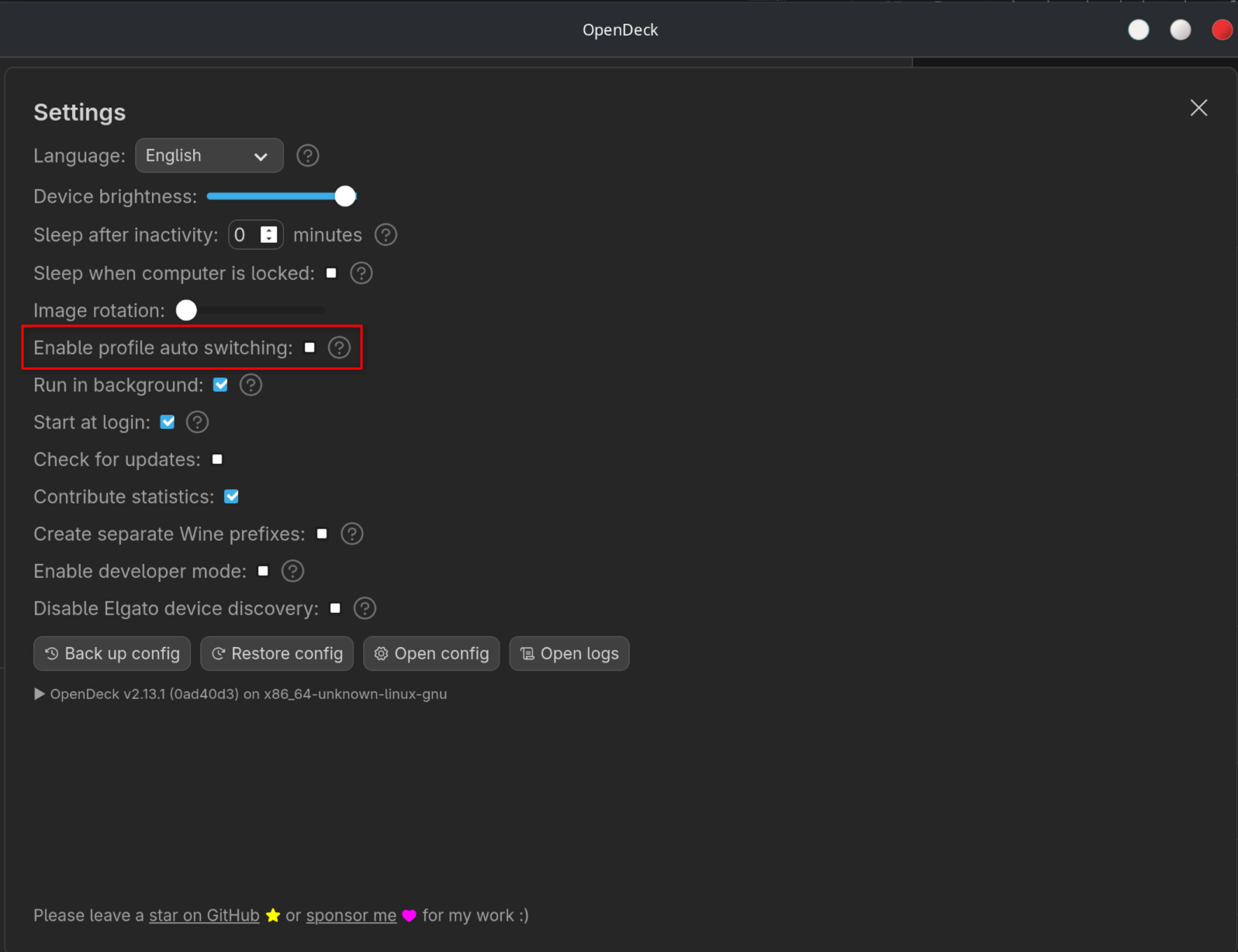Show help for Disable Elgato device discovery
The height and width of the screenshot is (952, 1238).
[x=365, y=608]
